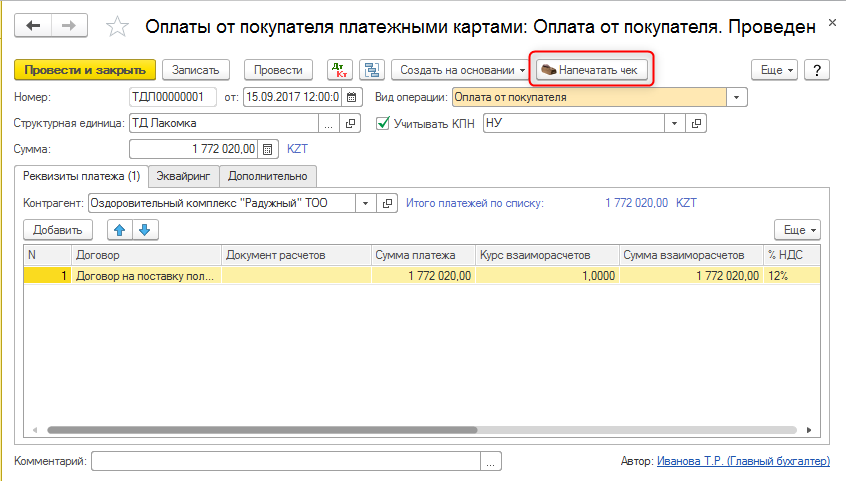This screenshot has height=481, width=846.
Task: Toggle the Учитывать КПН checkbox
Action: (x=383, y=123)
